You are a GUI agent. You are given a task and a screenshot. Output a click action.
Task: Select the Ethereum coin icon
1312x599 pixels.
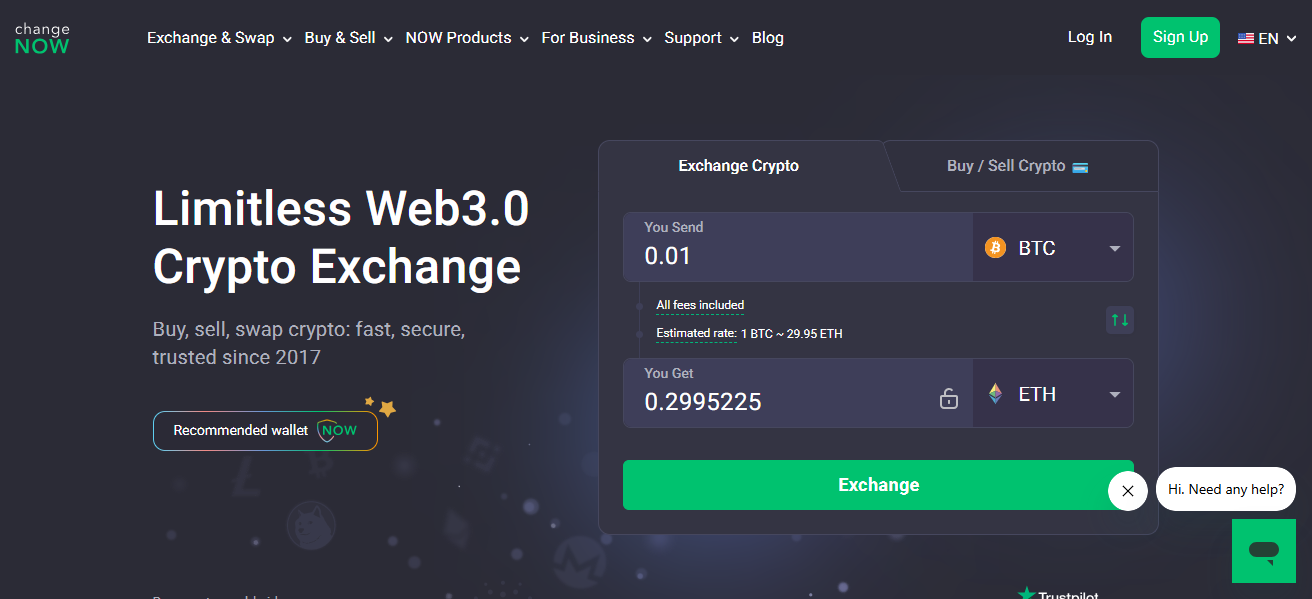pos(994,393)
